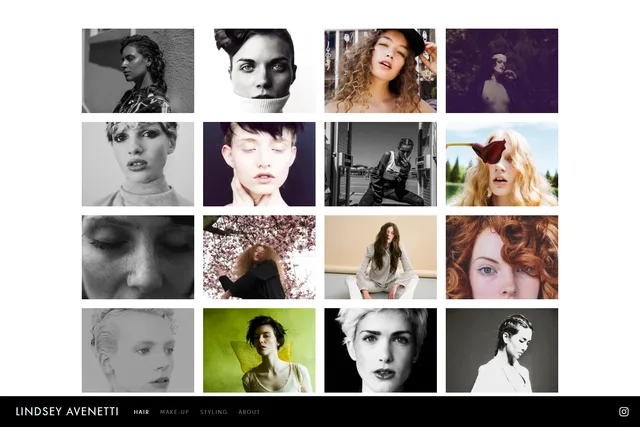This screenshot has height=427, width=640.
Task: Open the About page
Action: (x=249, y=412)
